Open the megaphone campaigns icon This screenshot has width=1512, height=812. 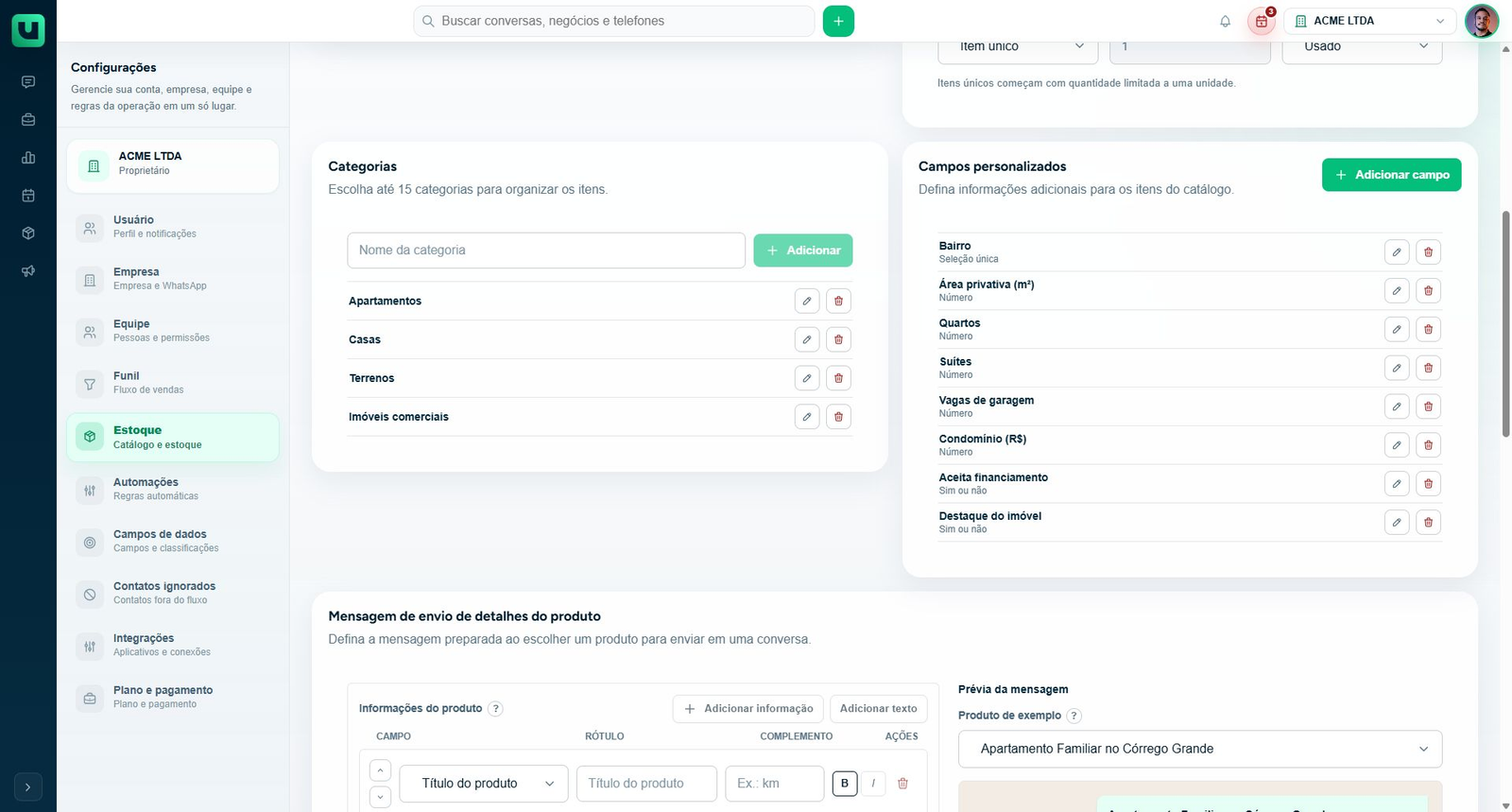(x=28, y=271)
